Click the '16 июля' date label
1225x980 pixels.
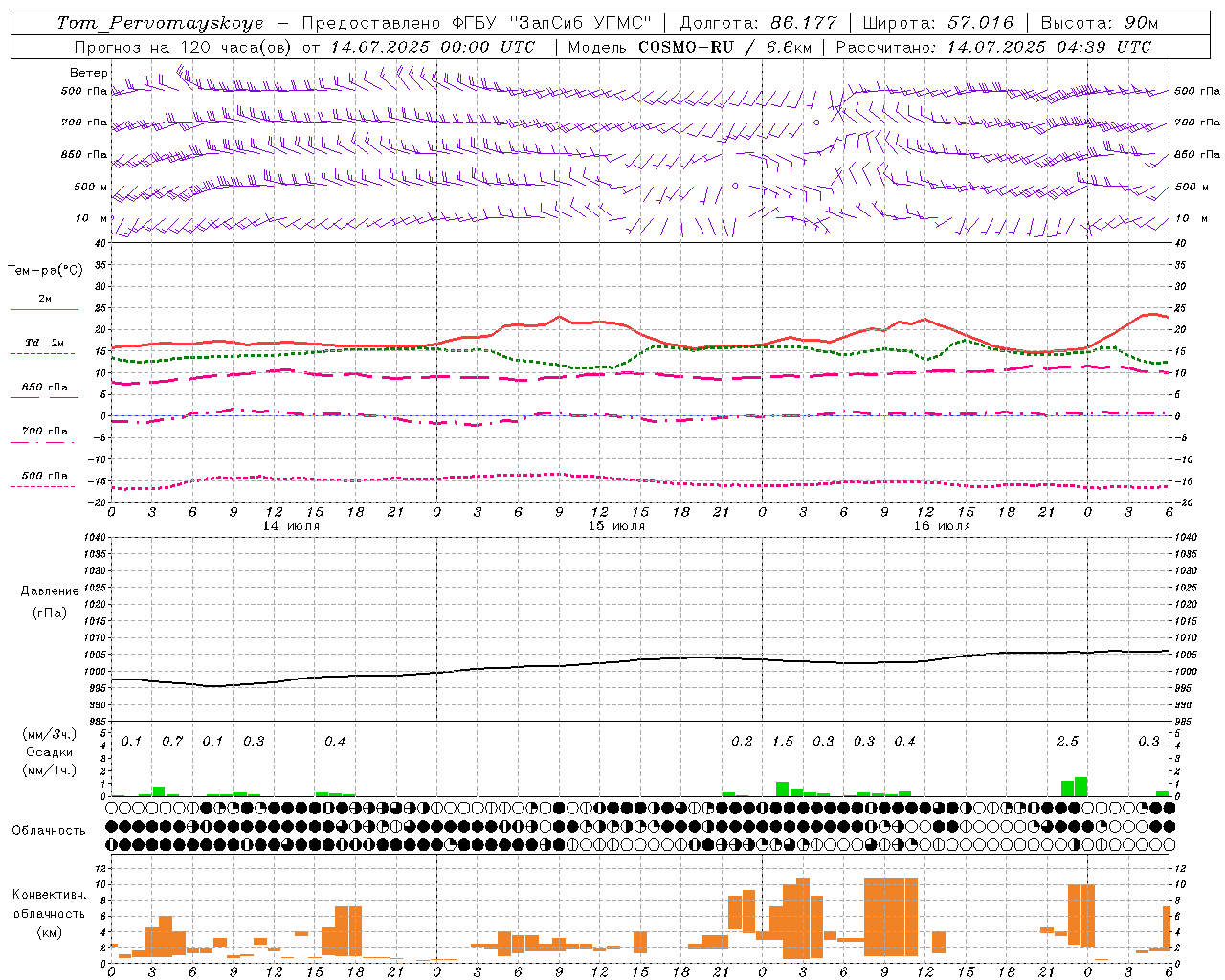click(942, 526)
